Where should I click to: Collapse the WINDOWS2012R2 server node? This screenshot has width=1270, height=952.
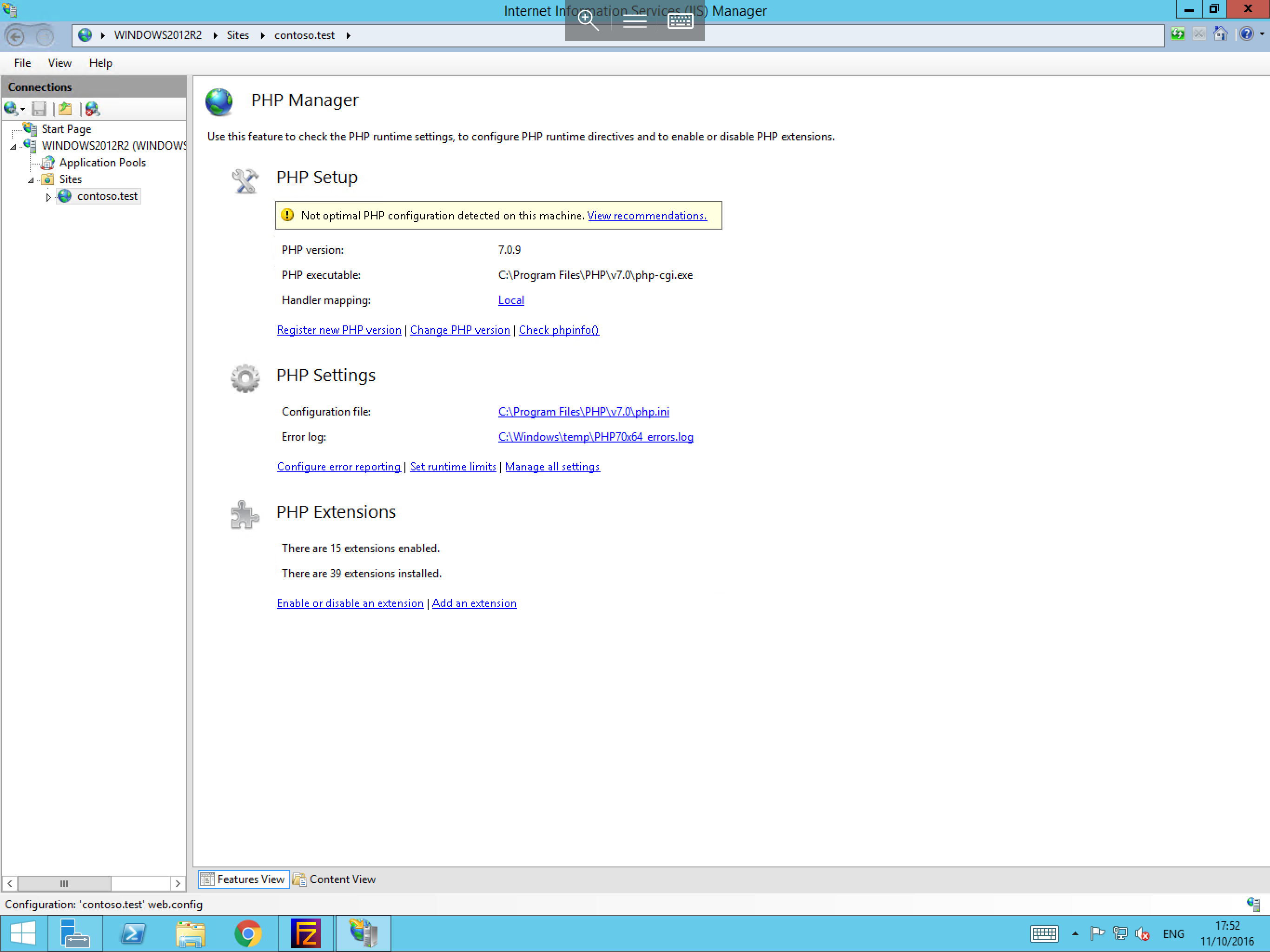[13, 147]
